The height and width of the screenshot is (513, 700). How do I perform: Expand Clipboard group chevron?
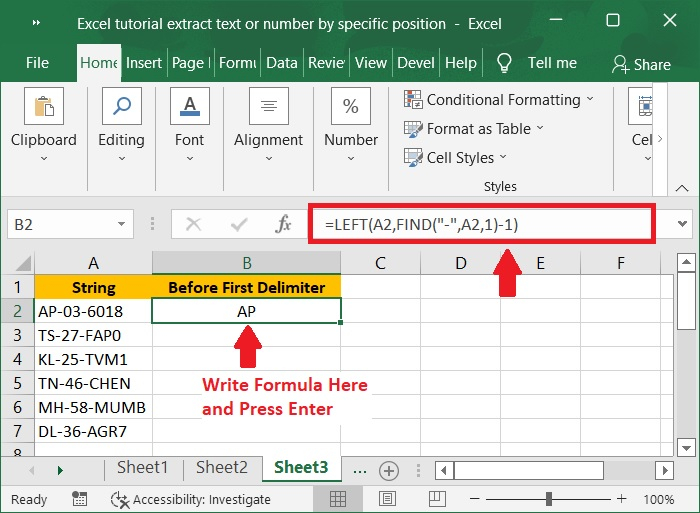point(44,158)
